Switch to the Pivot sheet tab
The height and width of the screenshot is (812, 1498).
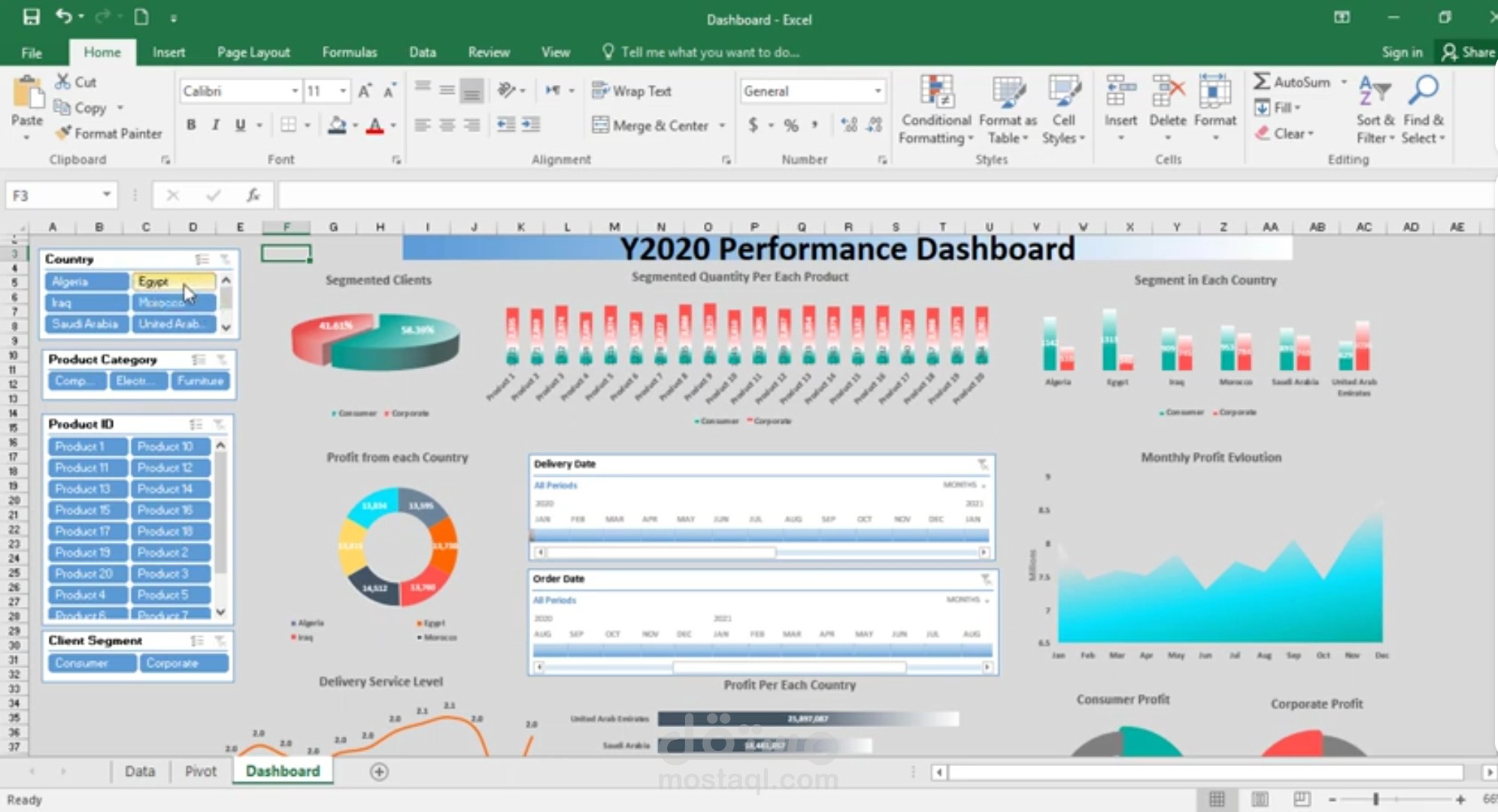pyautogui.click(x=200, y=771)
